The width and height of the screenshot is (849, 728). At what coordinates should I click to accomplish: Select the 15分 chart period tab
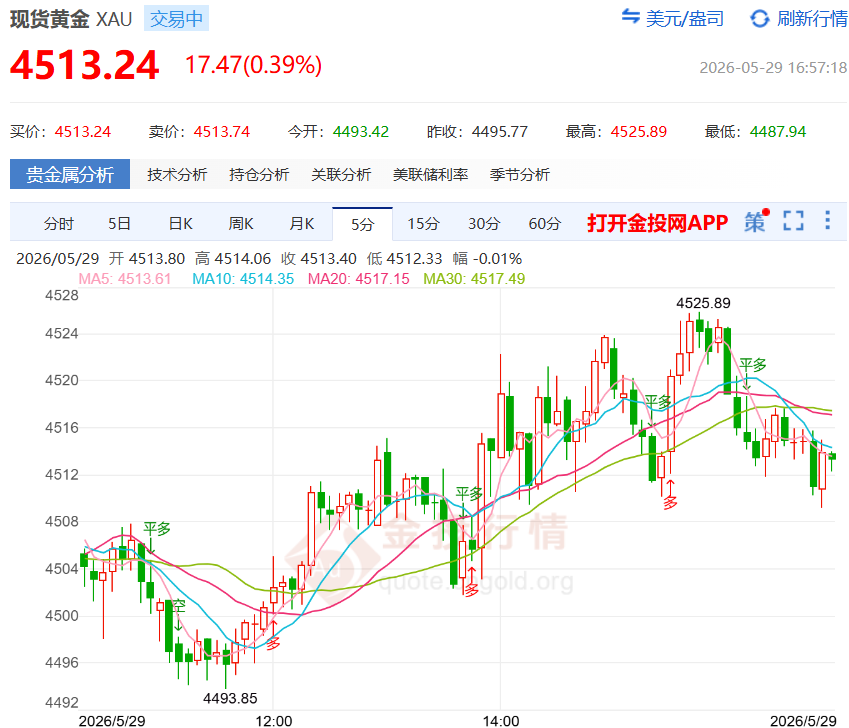(423, 224)
